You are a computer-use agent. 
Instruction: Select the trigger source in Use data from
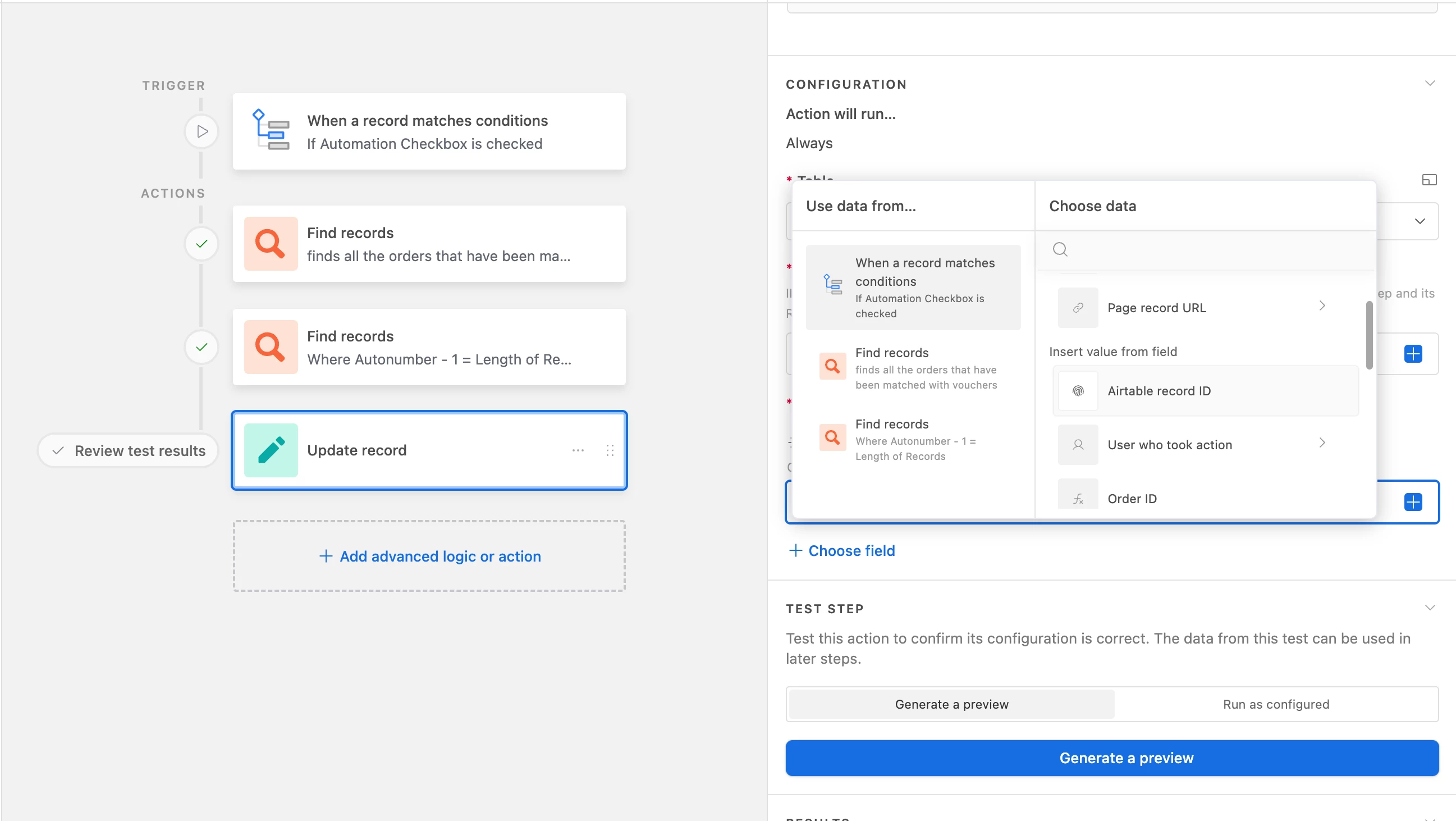pos(913,287)
